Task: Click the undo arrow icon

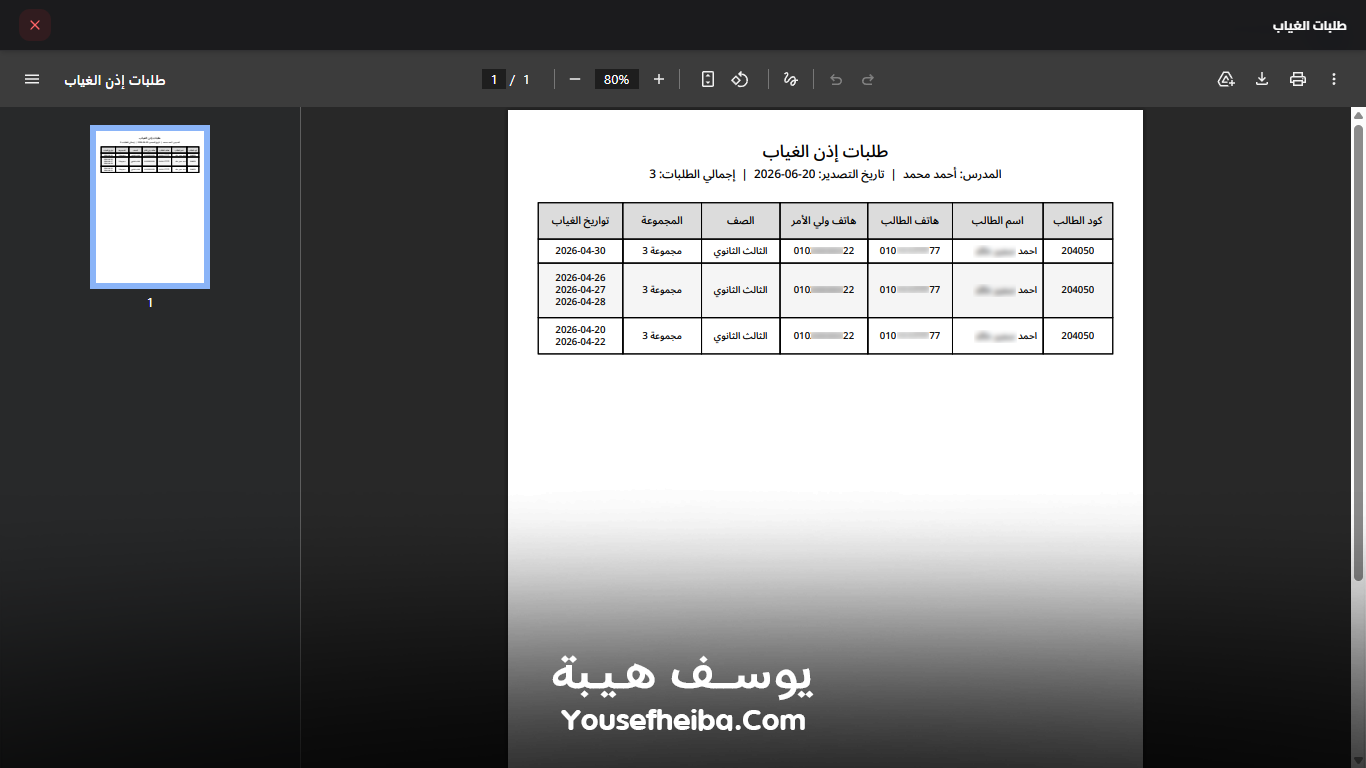Action: click(836, 79)
